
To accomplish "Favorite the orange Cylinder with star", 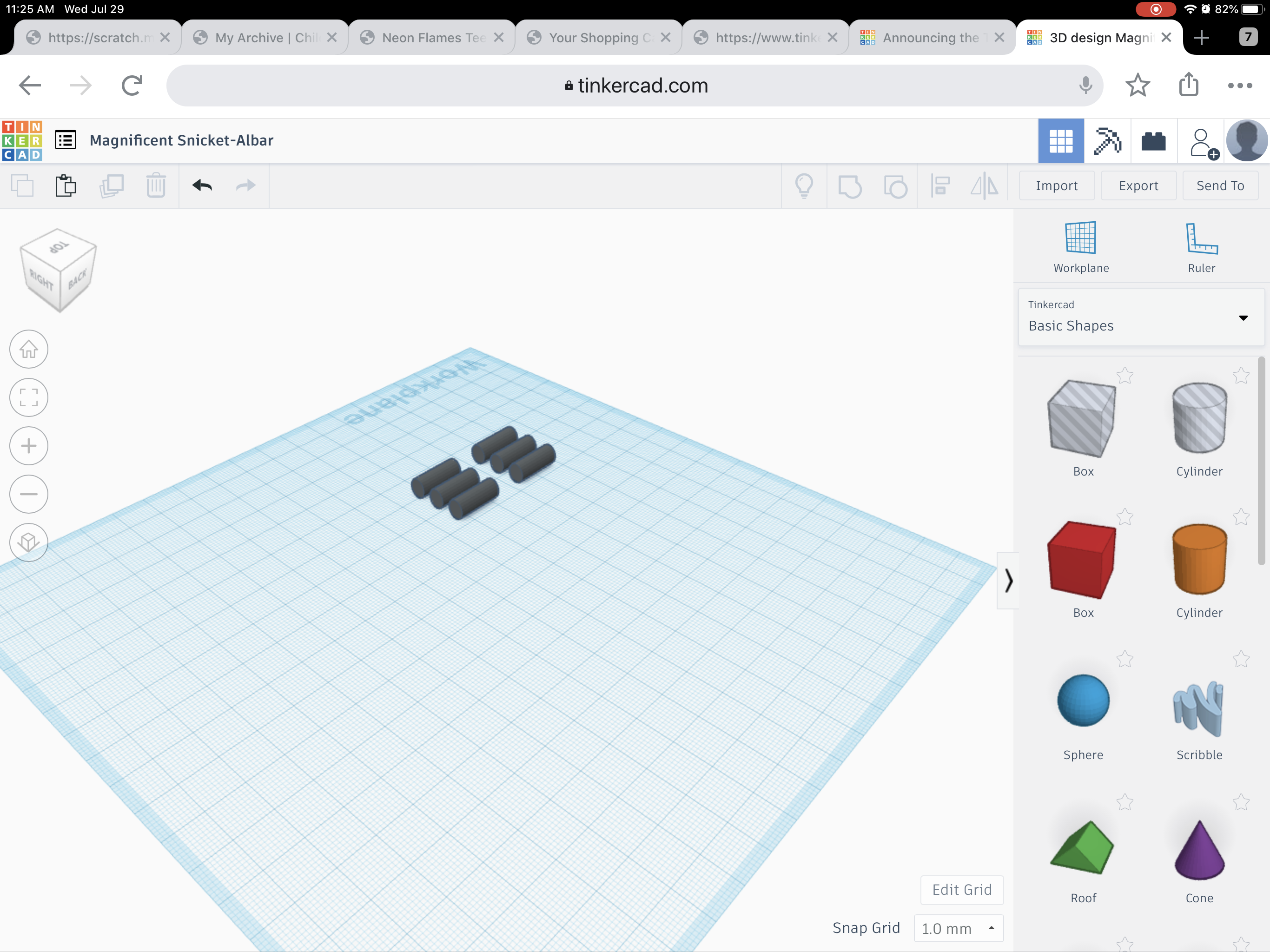I will point(1241,517).
